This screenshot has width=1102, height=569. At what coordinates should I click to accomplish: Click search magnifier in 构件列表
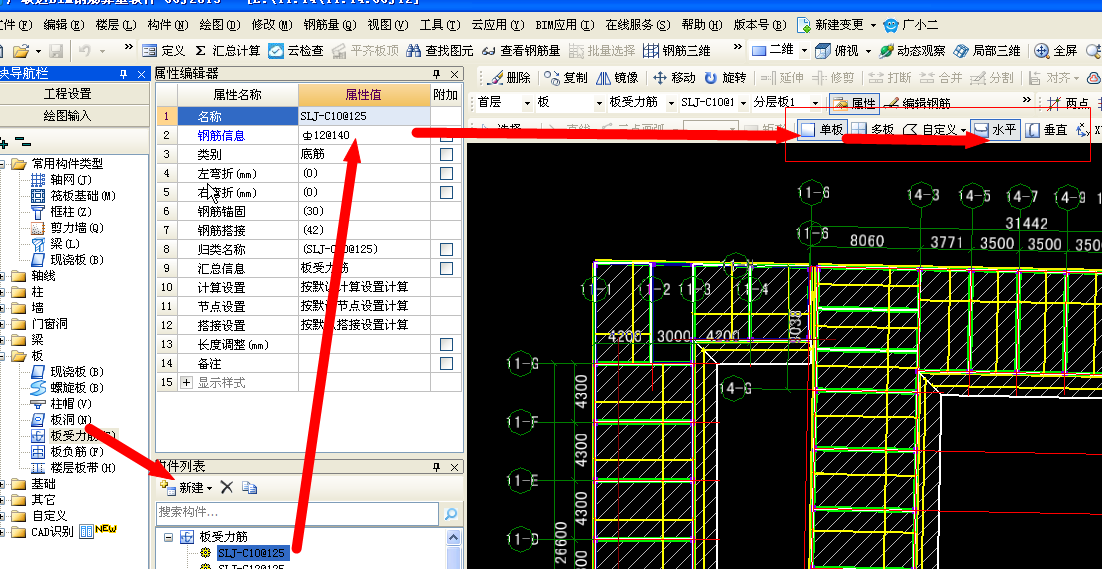coord(450,513)
